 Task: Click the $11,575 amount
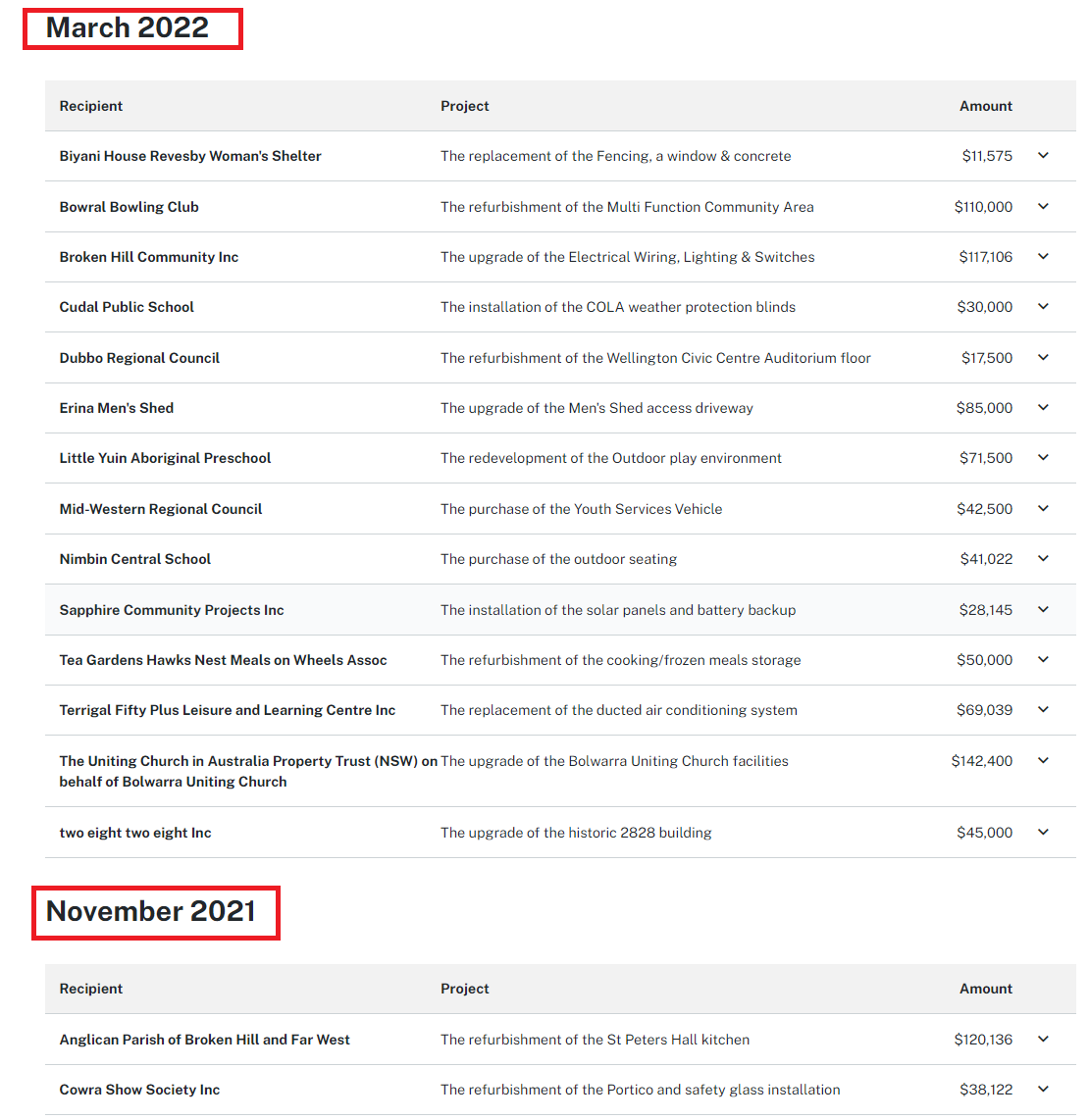click(x=987, y=156)
